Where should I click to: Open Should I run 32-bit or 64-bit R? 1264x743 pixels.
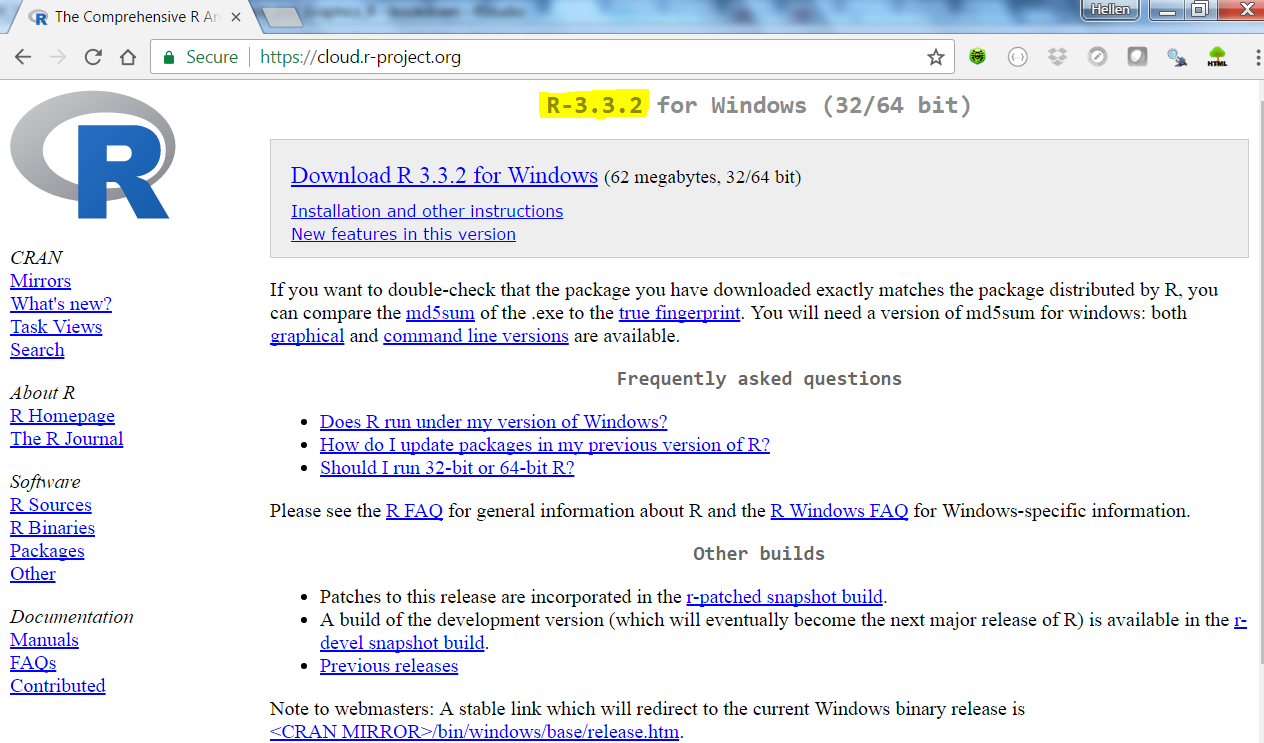[x=447, y=468]
